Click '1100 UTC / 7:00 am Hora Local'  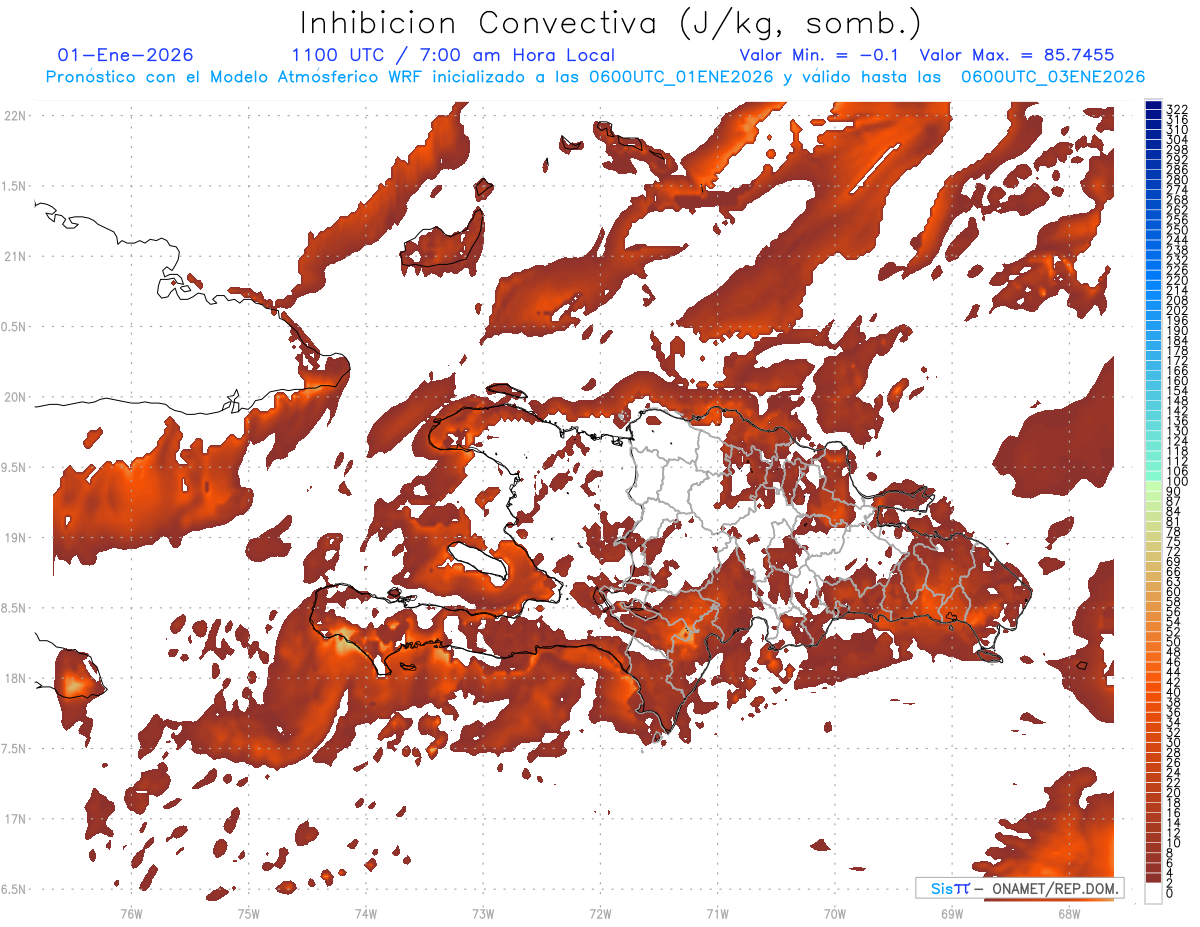453,55
